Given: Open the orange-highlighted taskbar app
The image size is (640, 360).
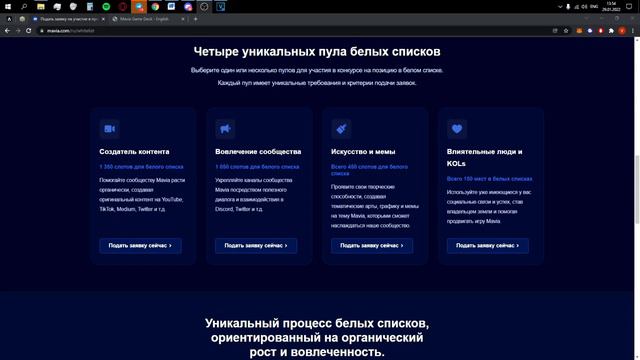Looking at the screenshot, I should coord(139,7).
